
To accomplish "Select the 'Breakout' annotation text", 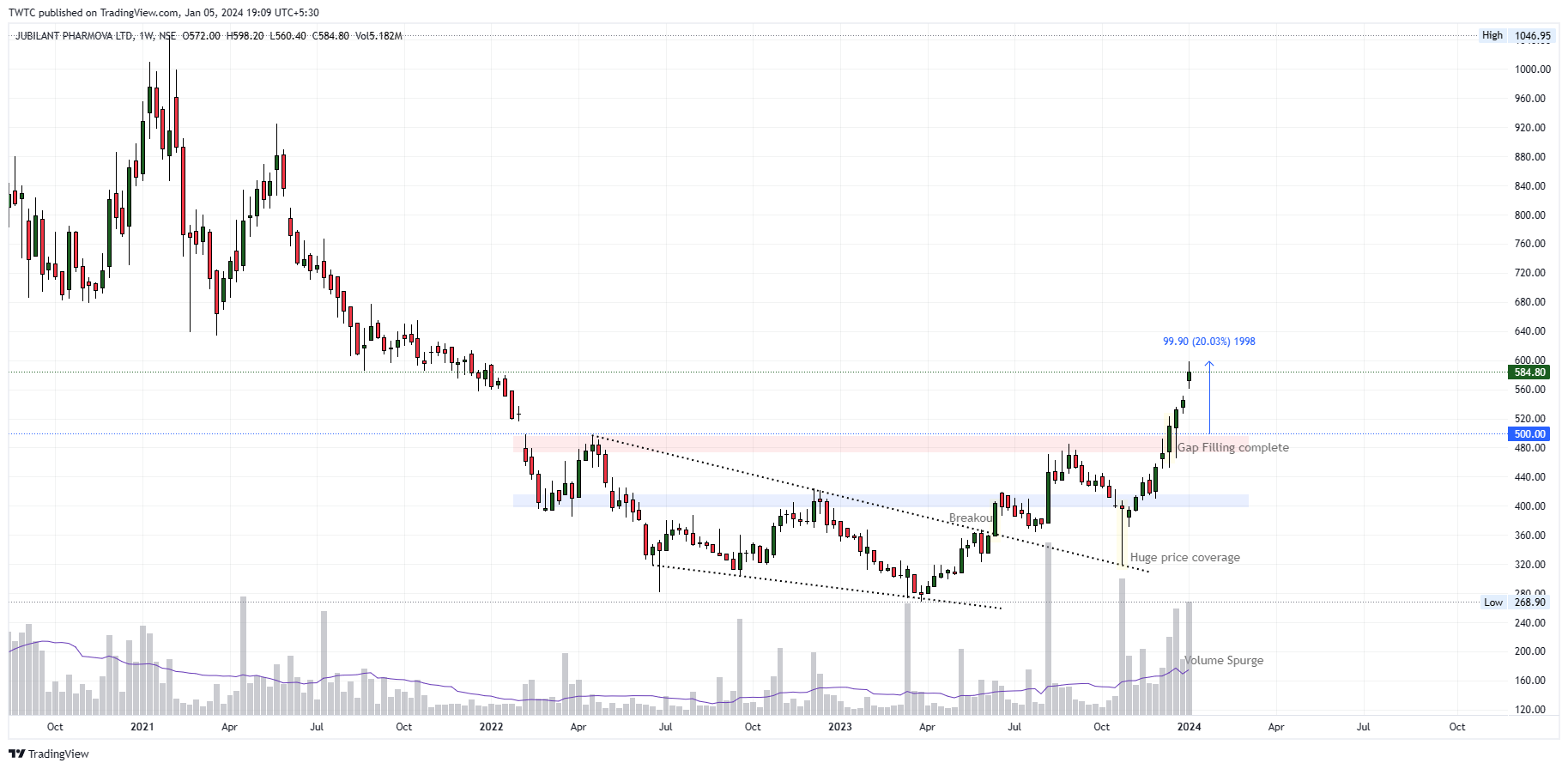I will (971, 518).
